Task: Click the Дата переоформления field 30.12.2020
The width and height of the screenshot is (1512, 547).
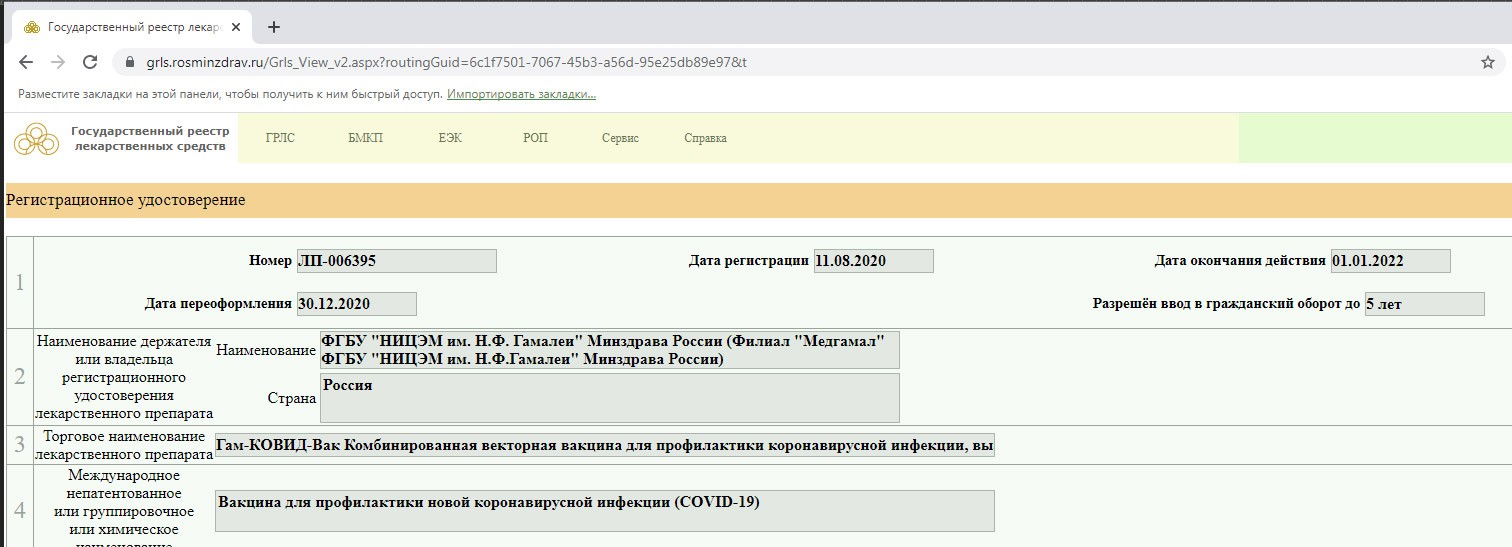Action: [x=356, y=304]
